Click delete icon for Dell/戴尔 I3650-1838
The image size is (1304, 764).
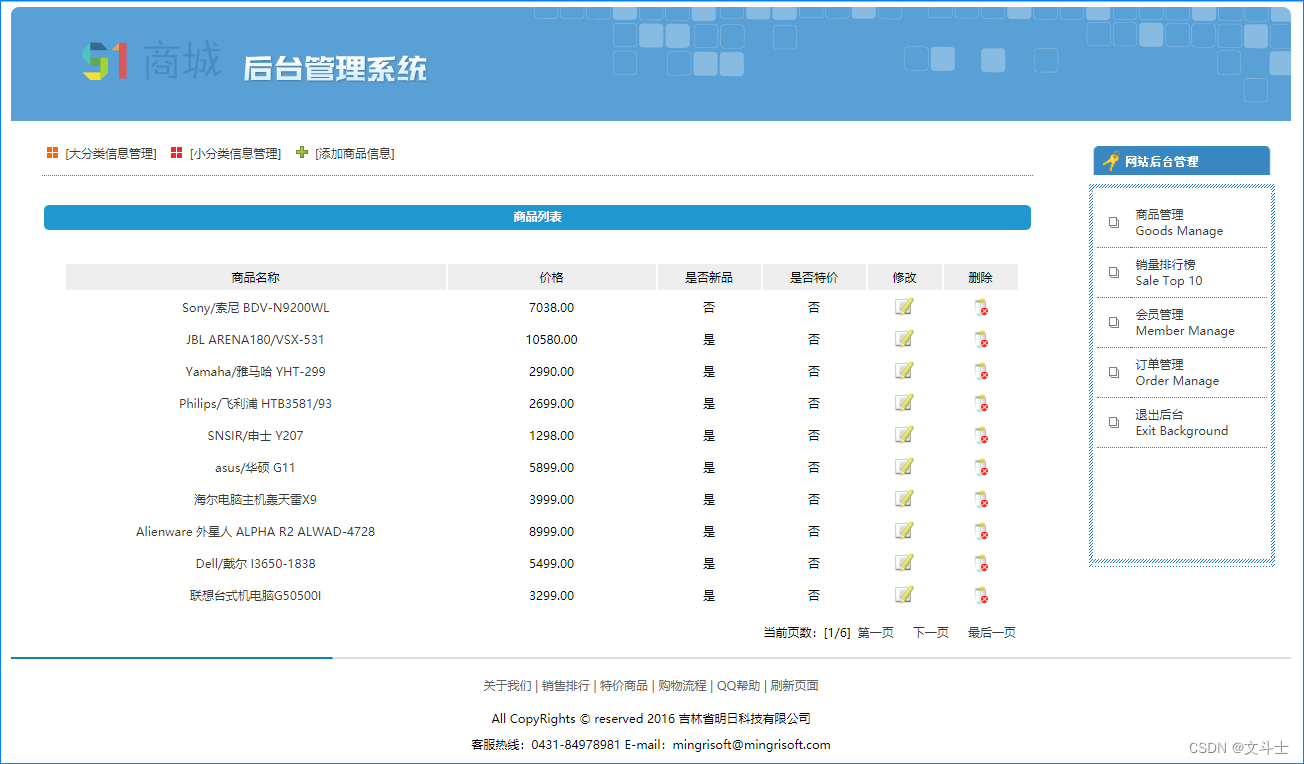(x=981, y=564)
